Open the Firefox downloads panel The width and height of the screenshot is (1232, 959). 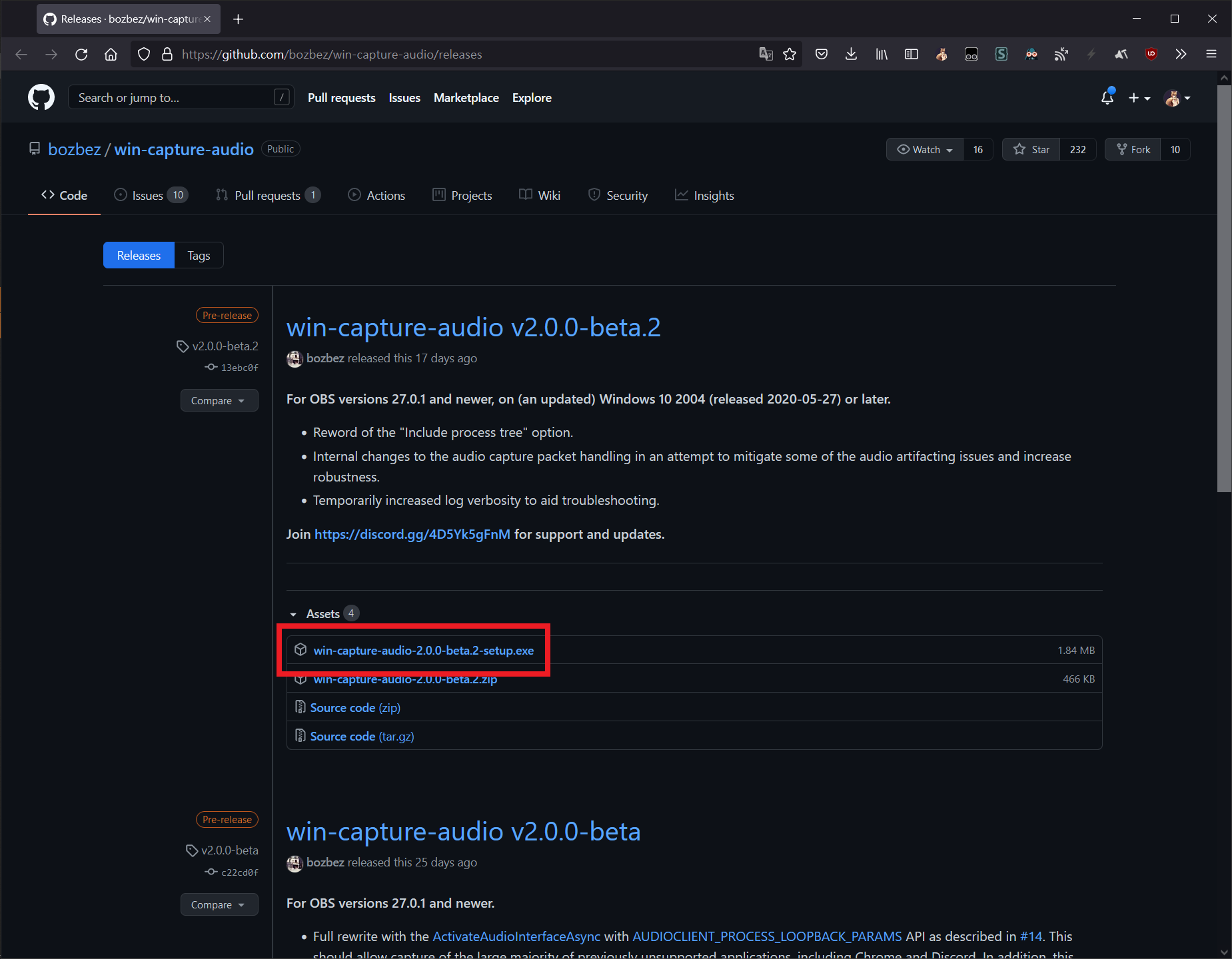coord(851,54)
